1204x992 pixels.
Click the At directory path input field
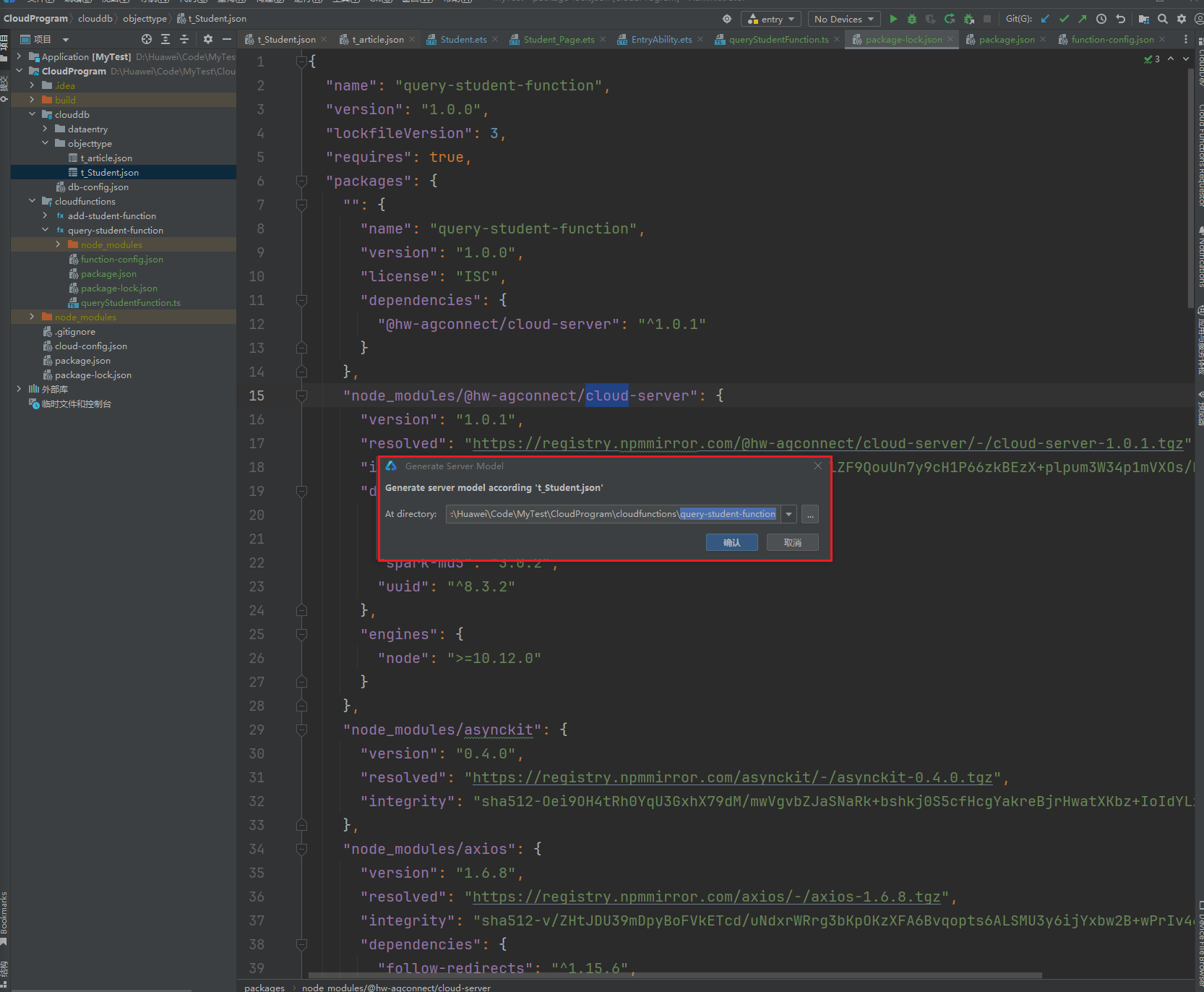coord(613,514)
